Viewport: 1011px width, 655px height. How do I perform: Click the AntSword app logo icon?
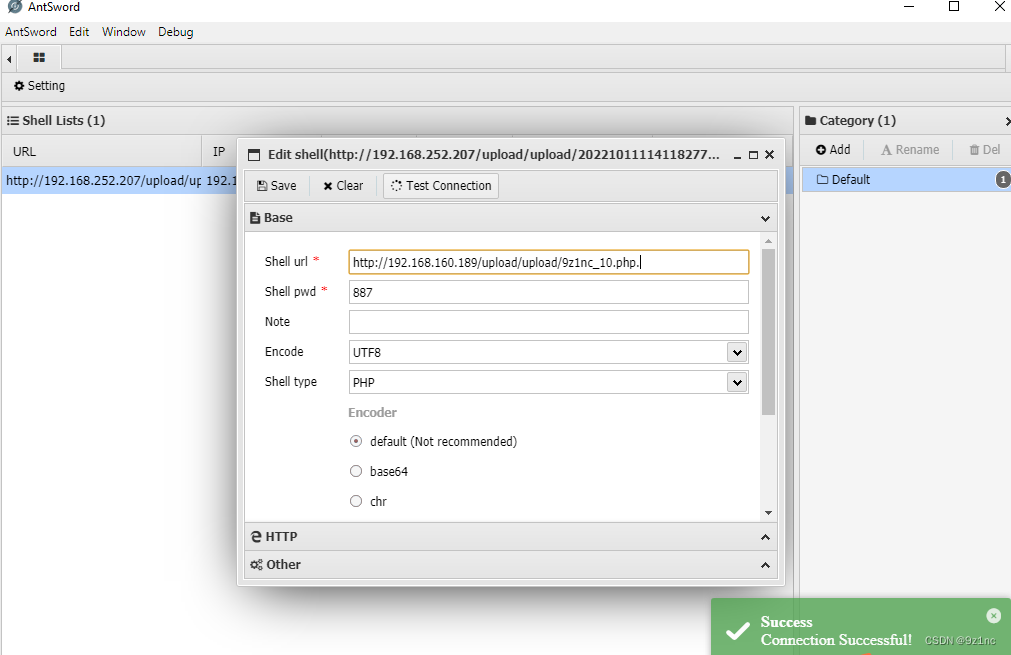coord(14,6)
